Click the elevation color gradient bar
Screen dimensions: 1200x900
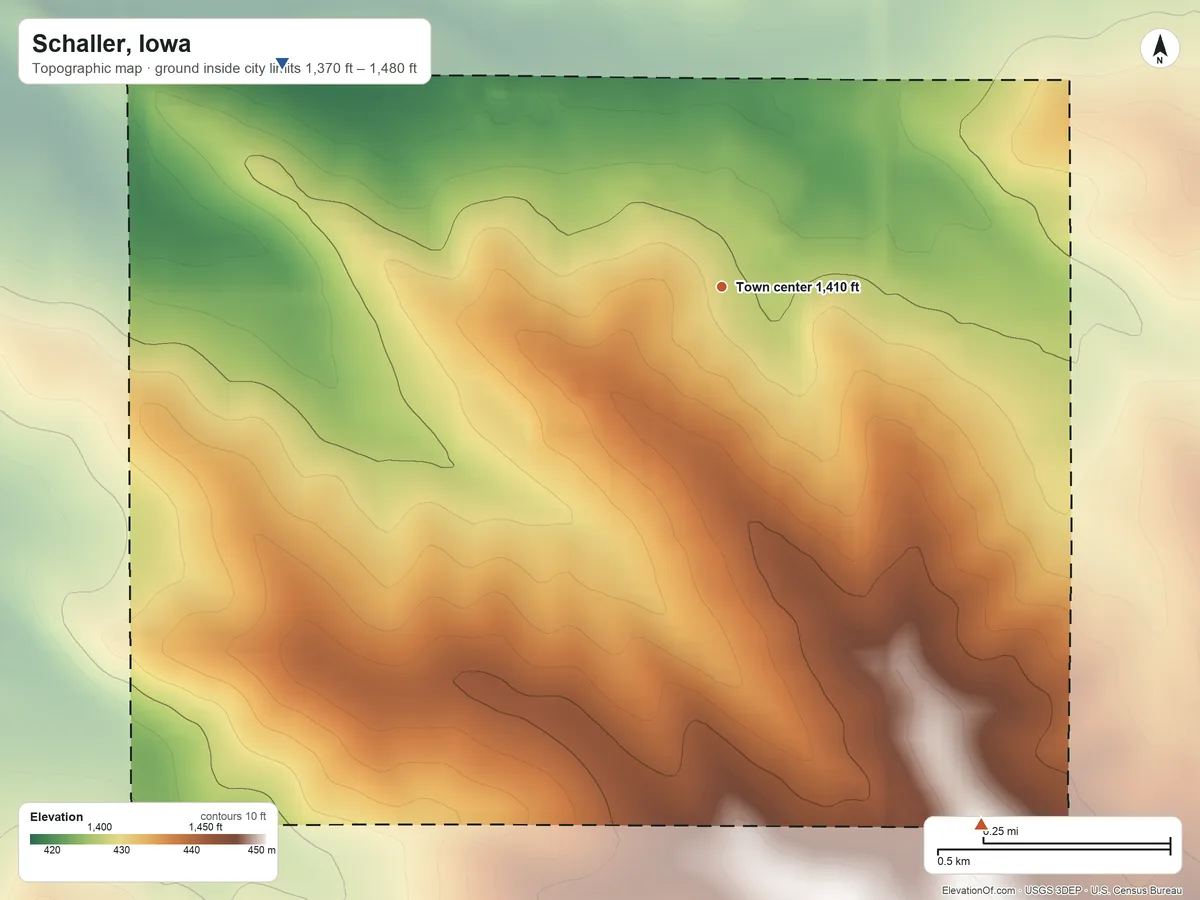[148, 839]
